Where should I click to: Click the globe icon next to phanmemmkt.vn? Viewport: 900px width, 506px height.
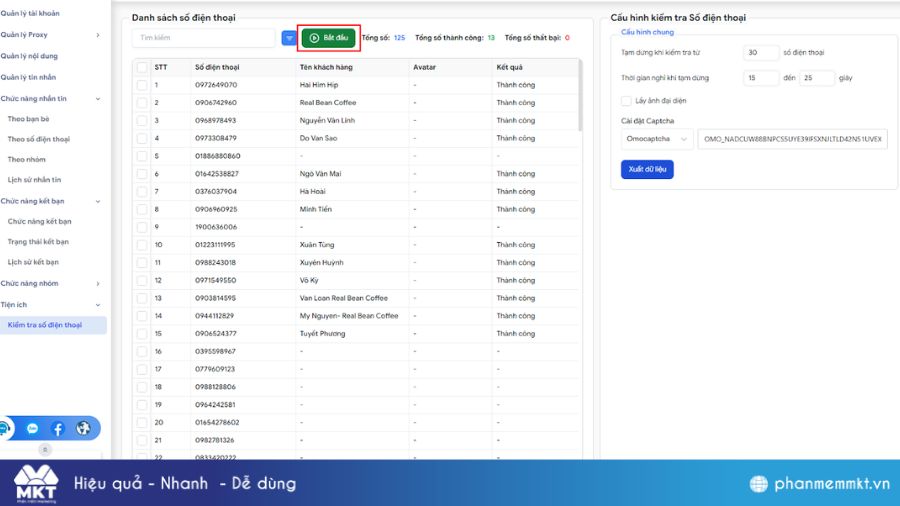point(760,484)
